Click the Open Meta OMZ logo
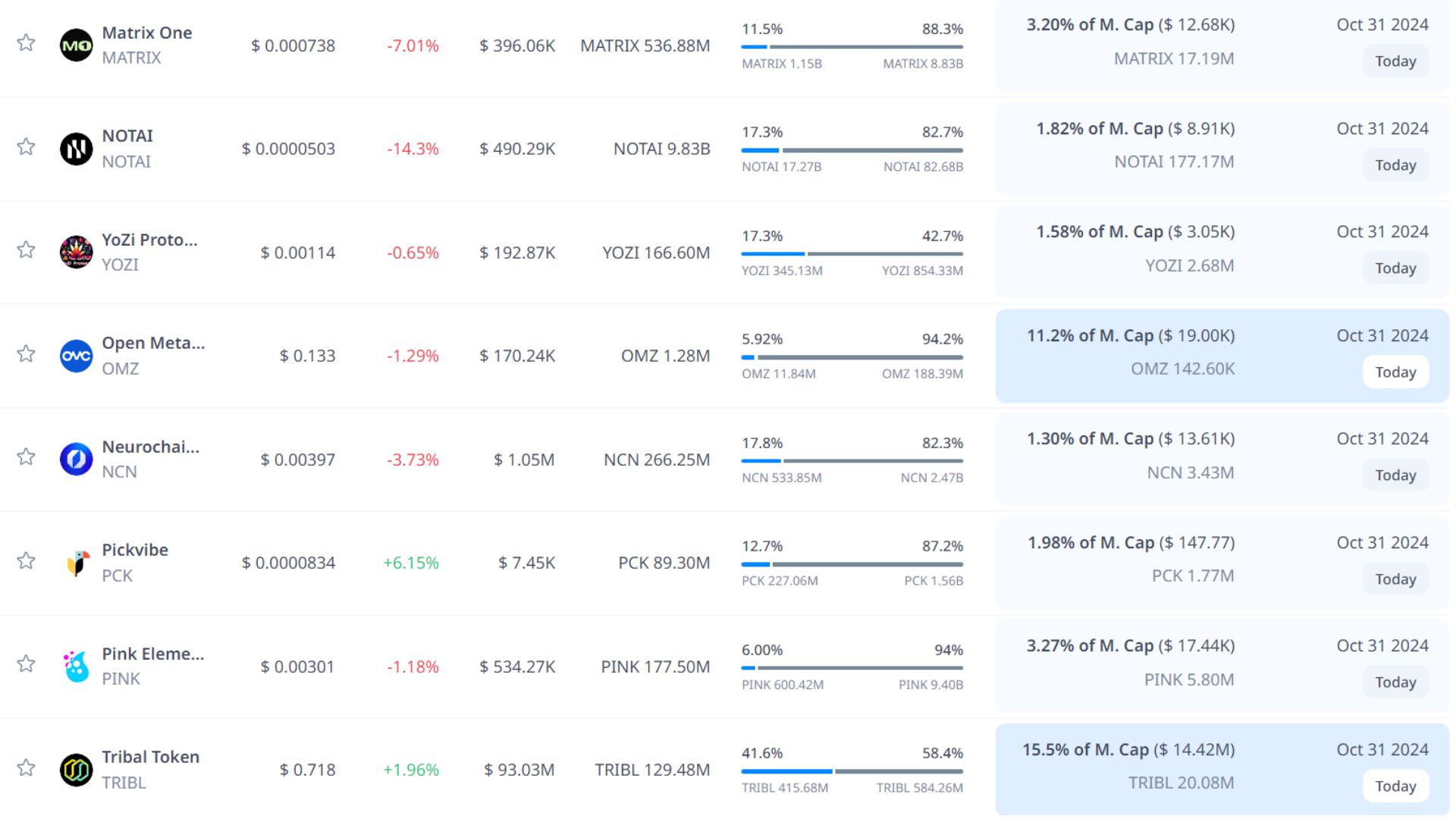 pyautogui.click(x=76, y=356)
